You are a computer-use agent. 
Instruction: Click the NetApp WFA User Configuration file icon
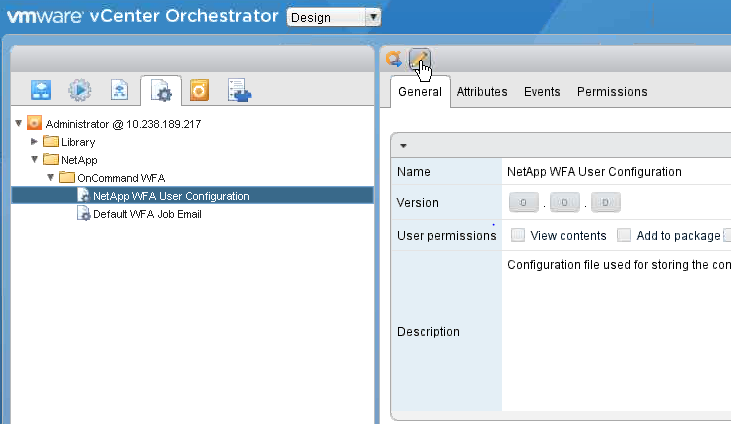point(83,195)
